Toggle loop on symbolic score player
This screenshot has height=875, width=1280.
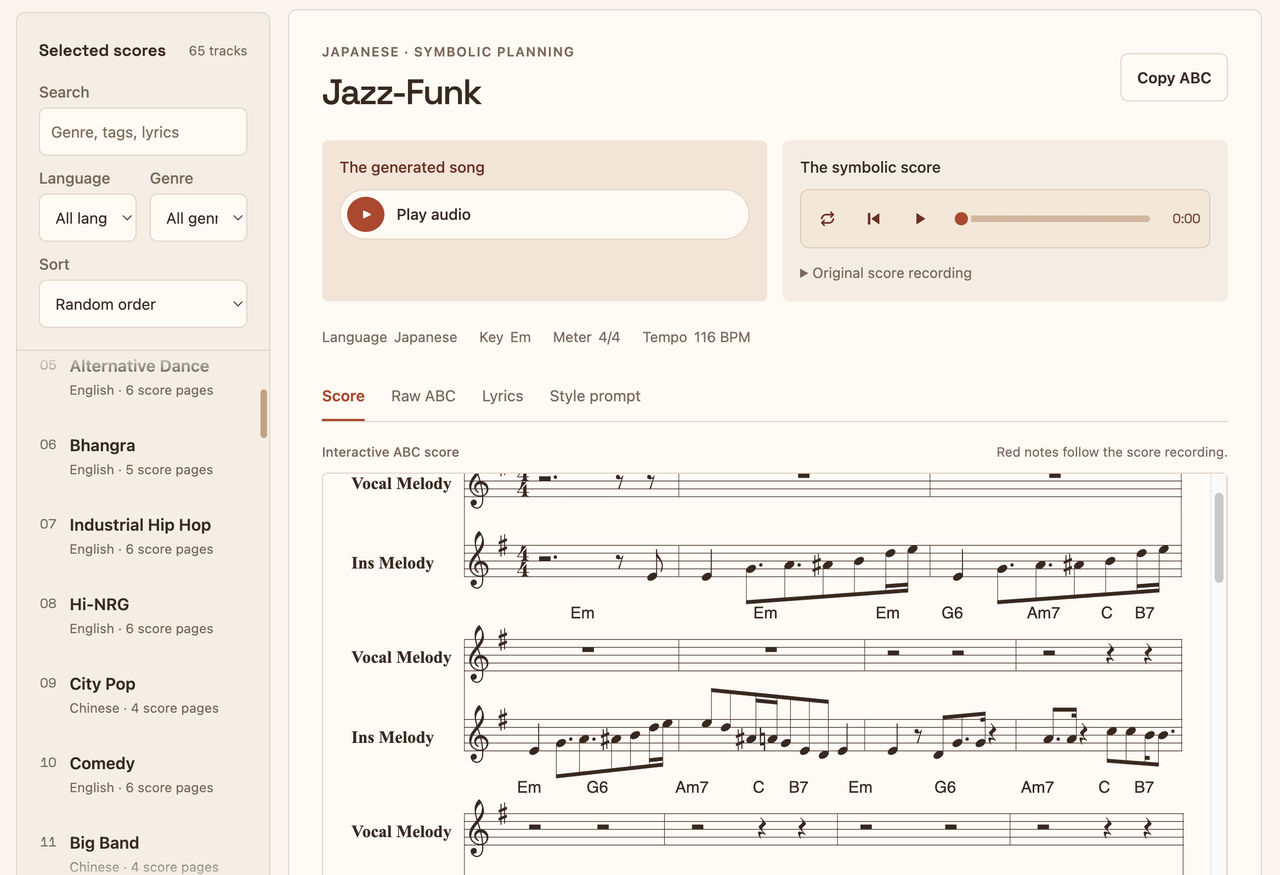coord(827,219)
